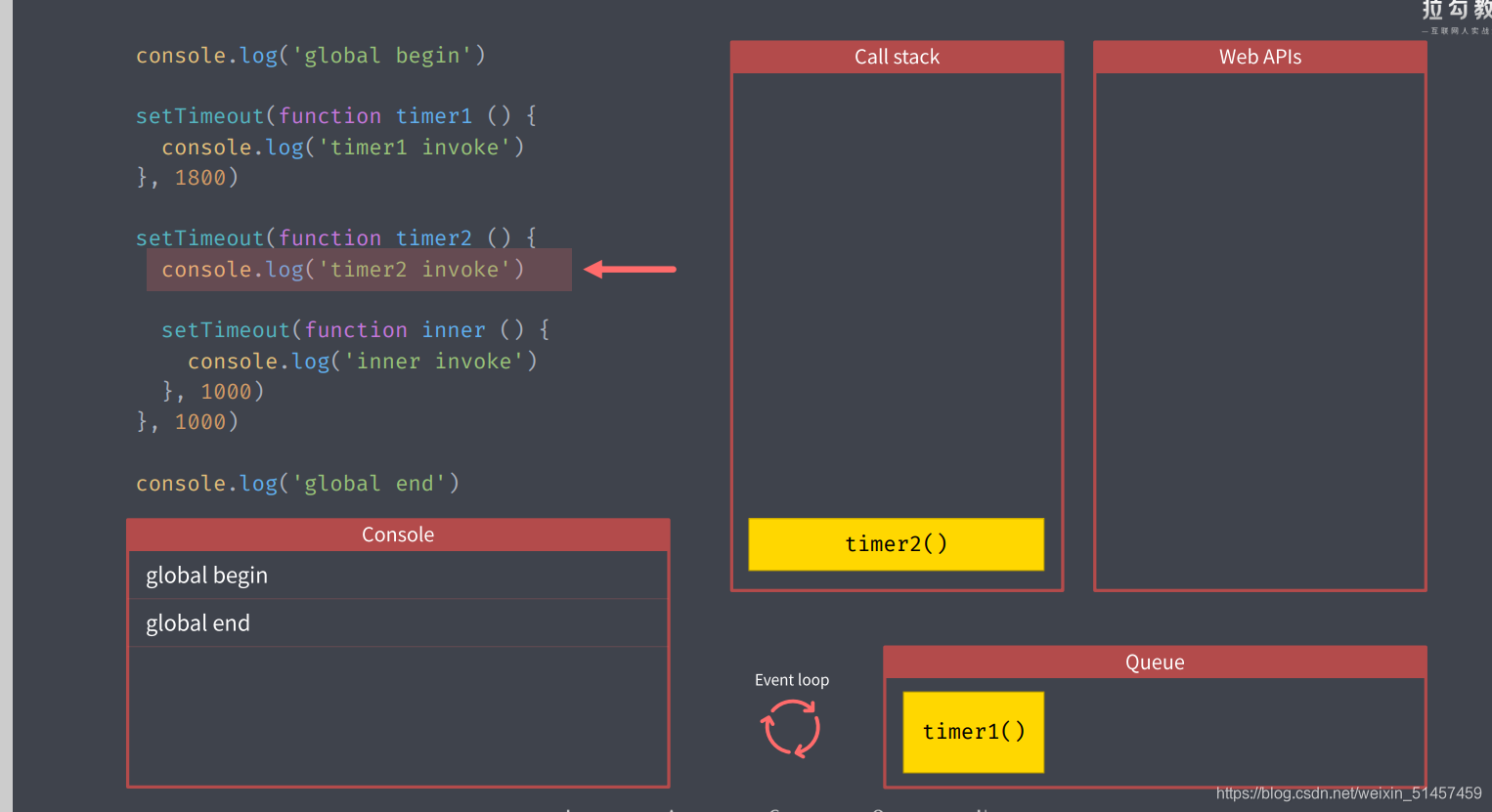Click the Event loop circular arrows icon
The height and width of the screenshot is (812, 1492).
click(x=790, y=729)
